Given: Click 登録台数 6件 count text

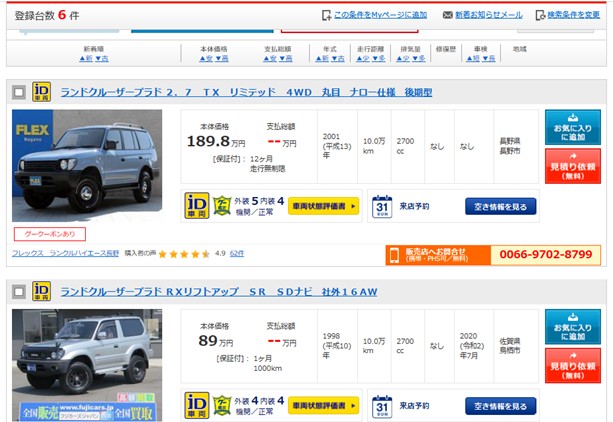Looking at the screenshot, I should (x=47, y=15).
